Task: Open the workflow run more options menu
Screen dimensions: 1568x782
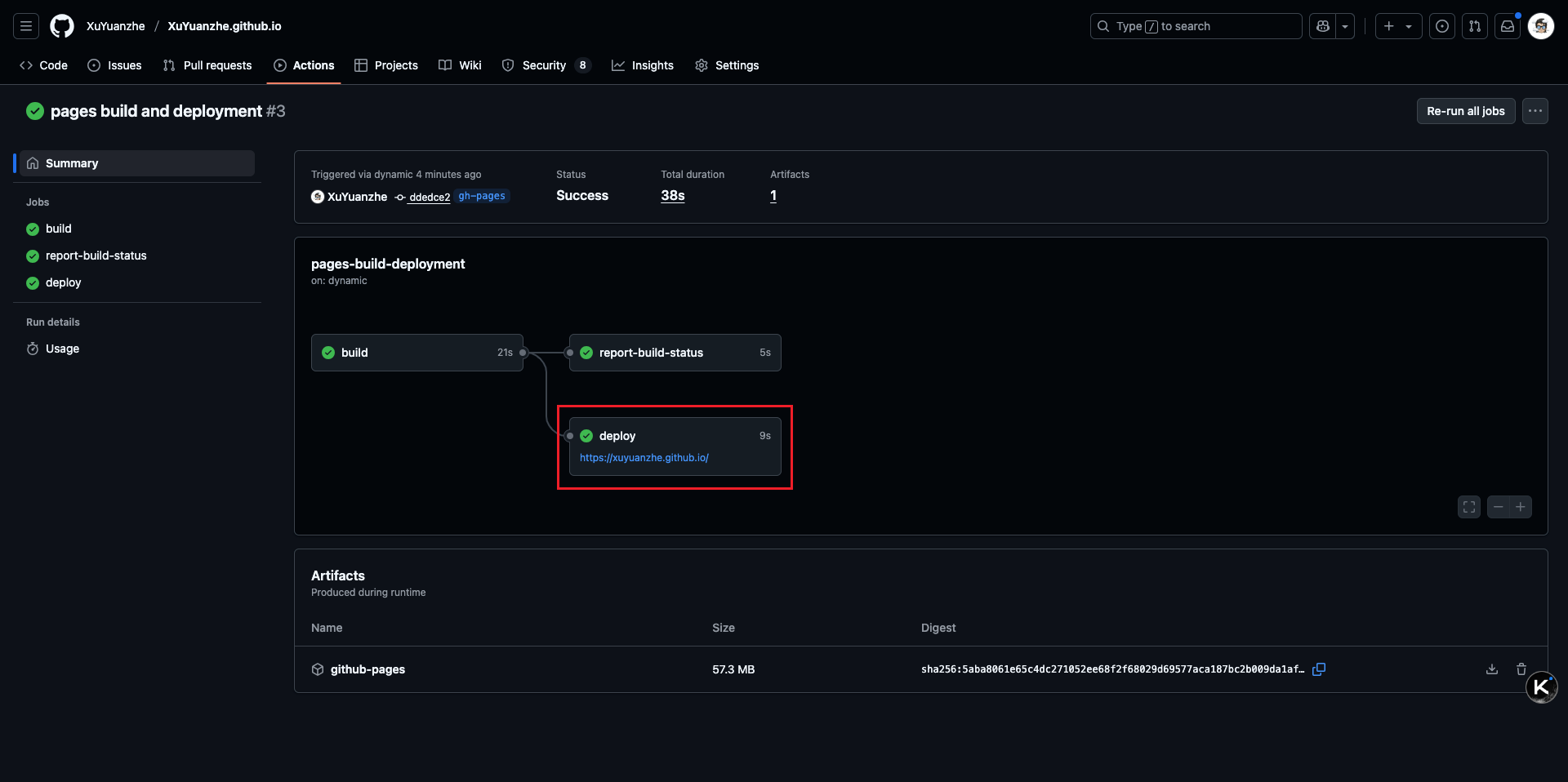Action: click(x=1535, y=111)
